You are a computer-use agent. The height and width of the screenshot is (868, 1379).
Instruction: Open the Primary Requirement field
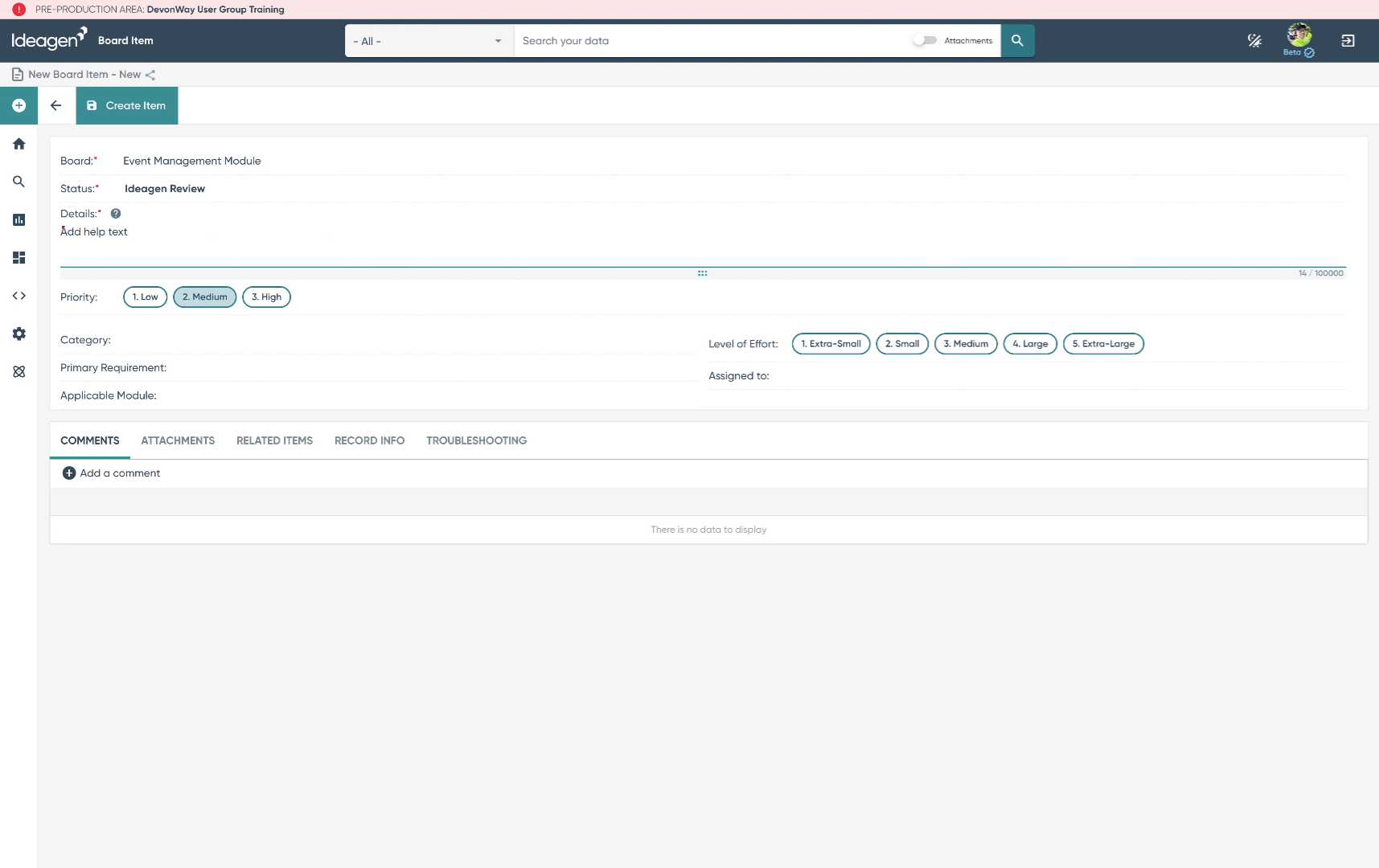378,368
